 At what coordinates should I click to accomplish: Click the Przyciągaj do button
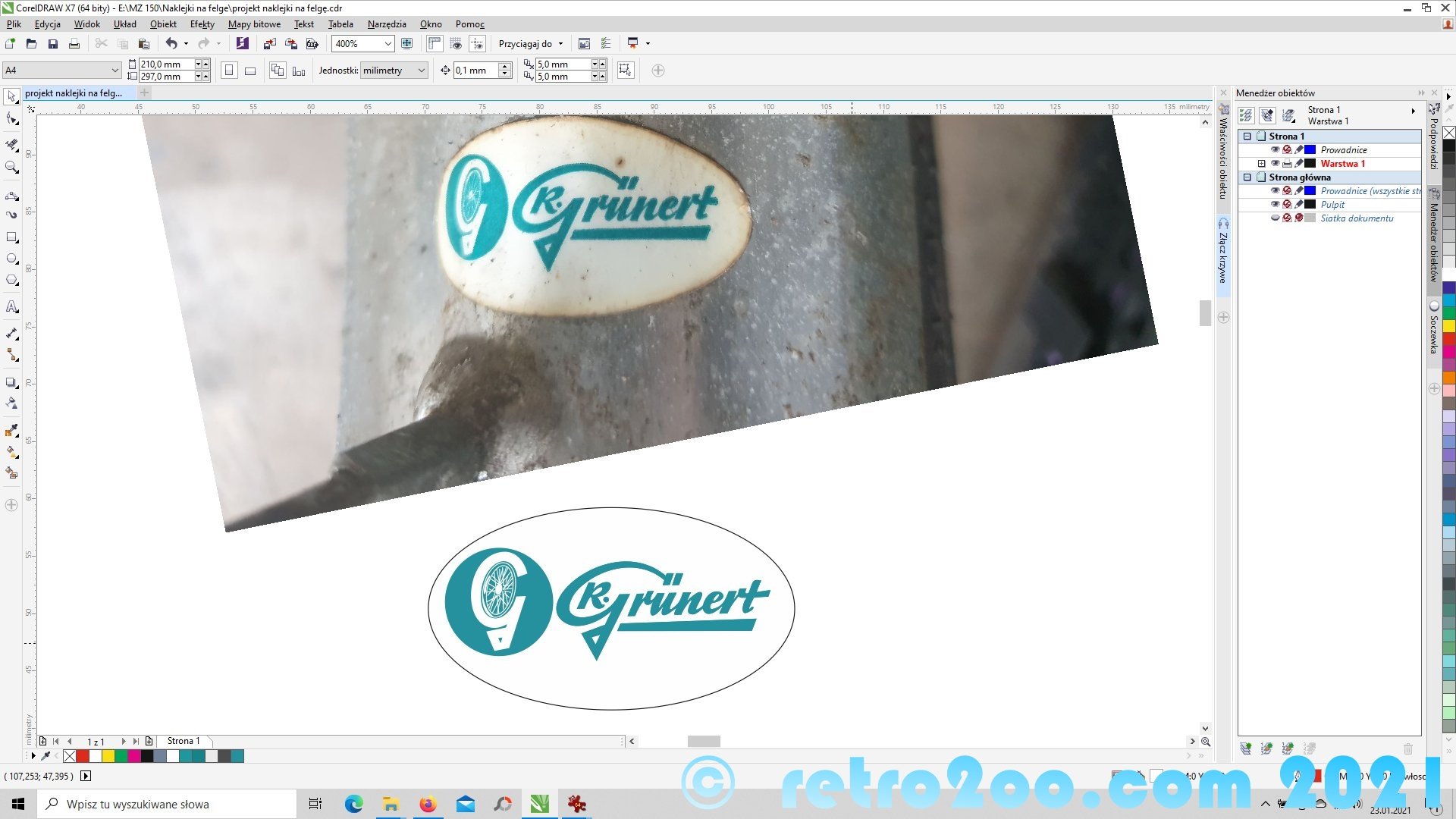(526, 44)
